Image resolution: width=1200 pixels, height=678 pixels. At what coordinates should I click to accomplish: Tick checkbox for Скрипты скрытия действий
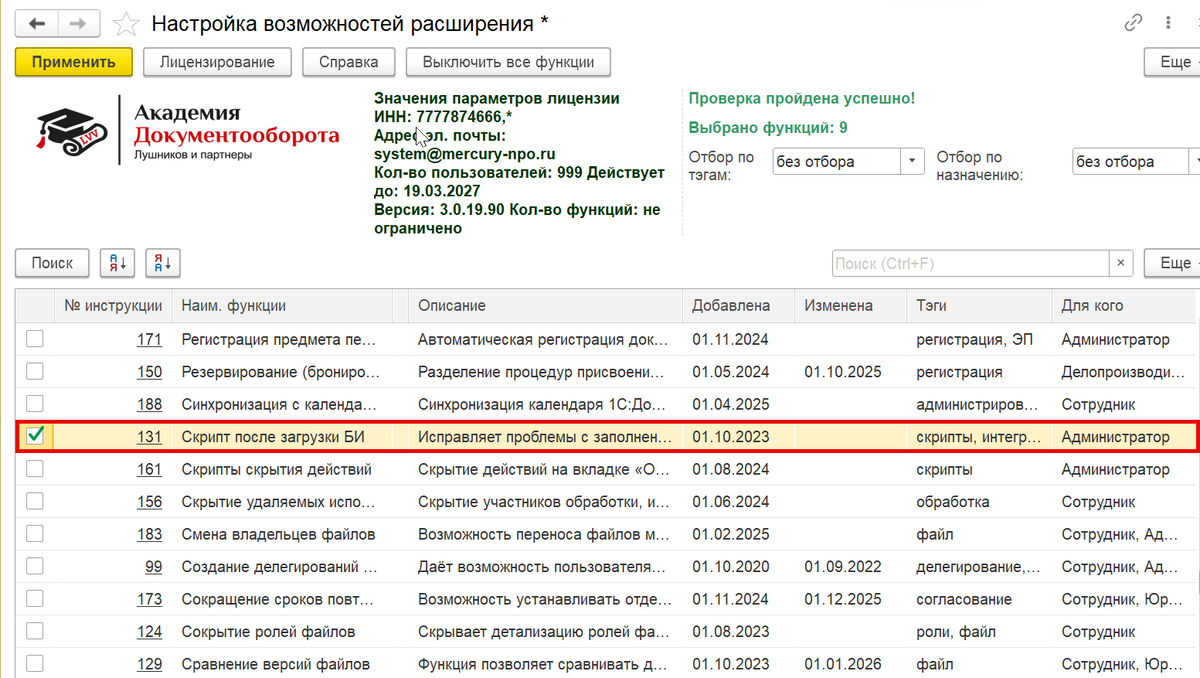click(35, 469)
